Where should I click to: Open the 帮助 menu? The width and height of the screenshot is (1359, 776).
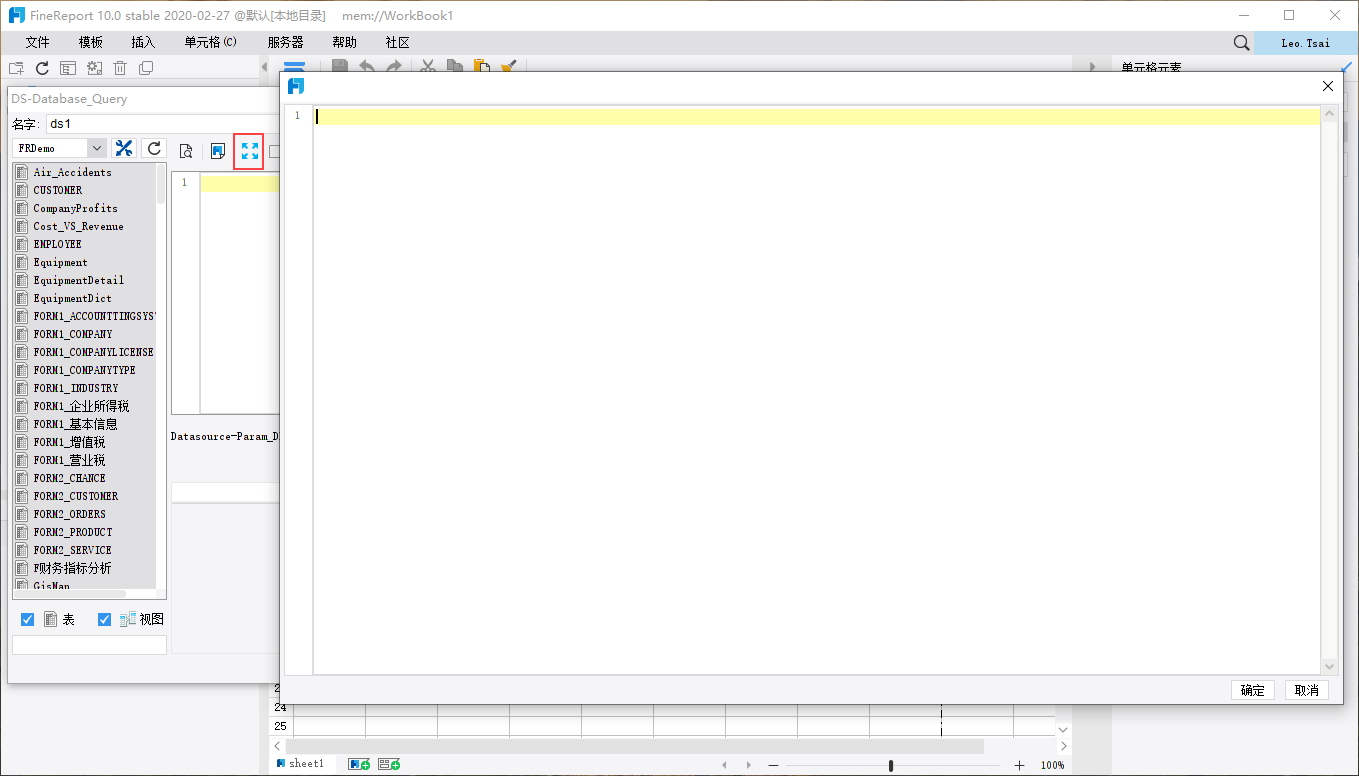pos(344,43)
